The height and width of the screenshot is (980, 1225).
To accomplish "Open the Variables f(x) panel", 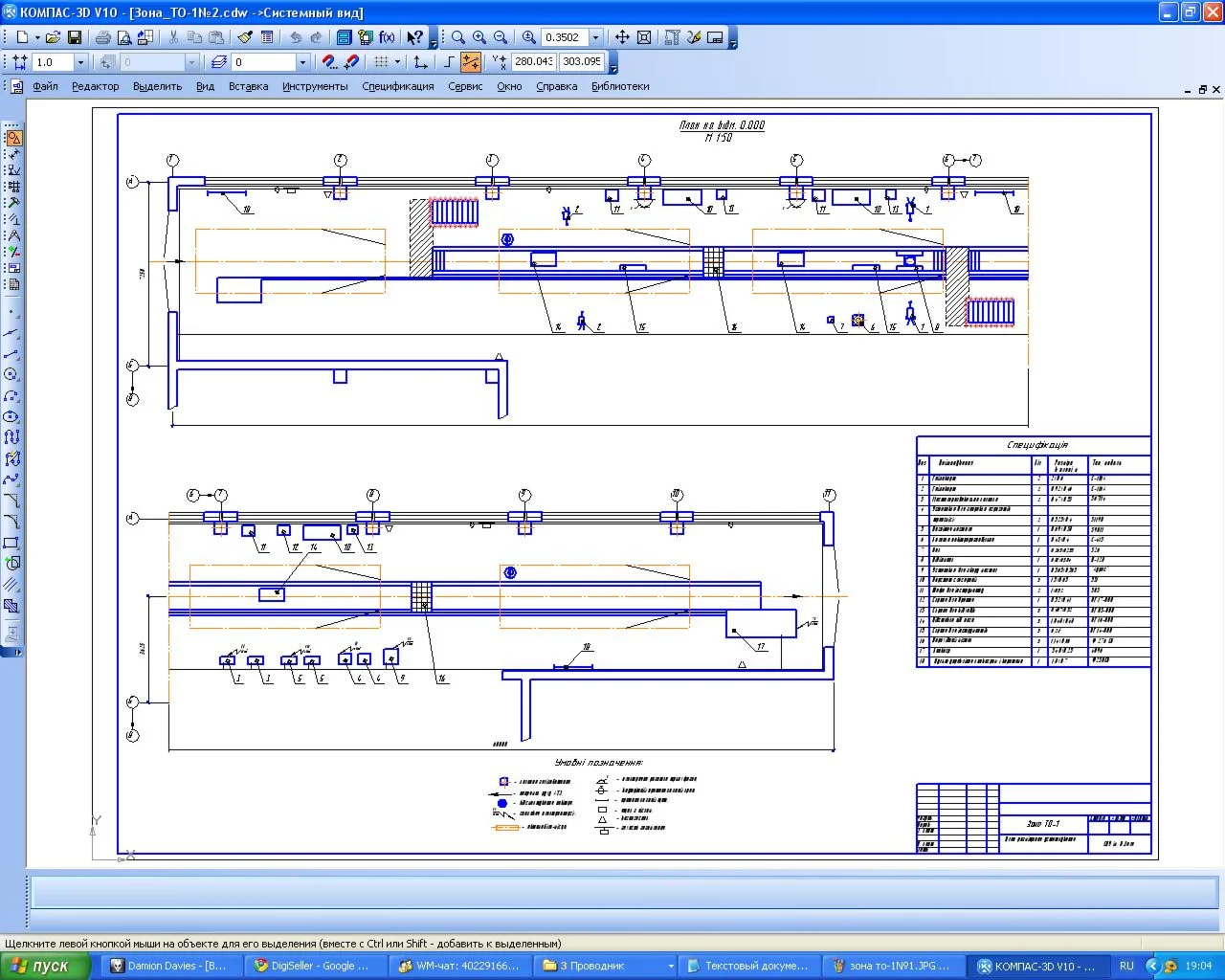I will click(x=387, y=37).
